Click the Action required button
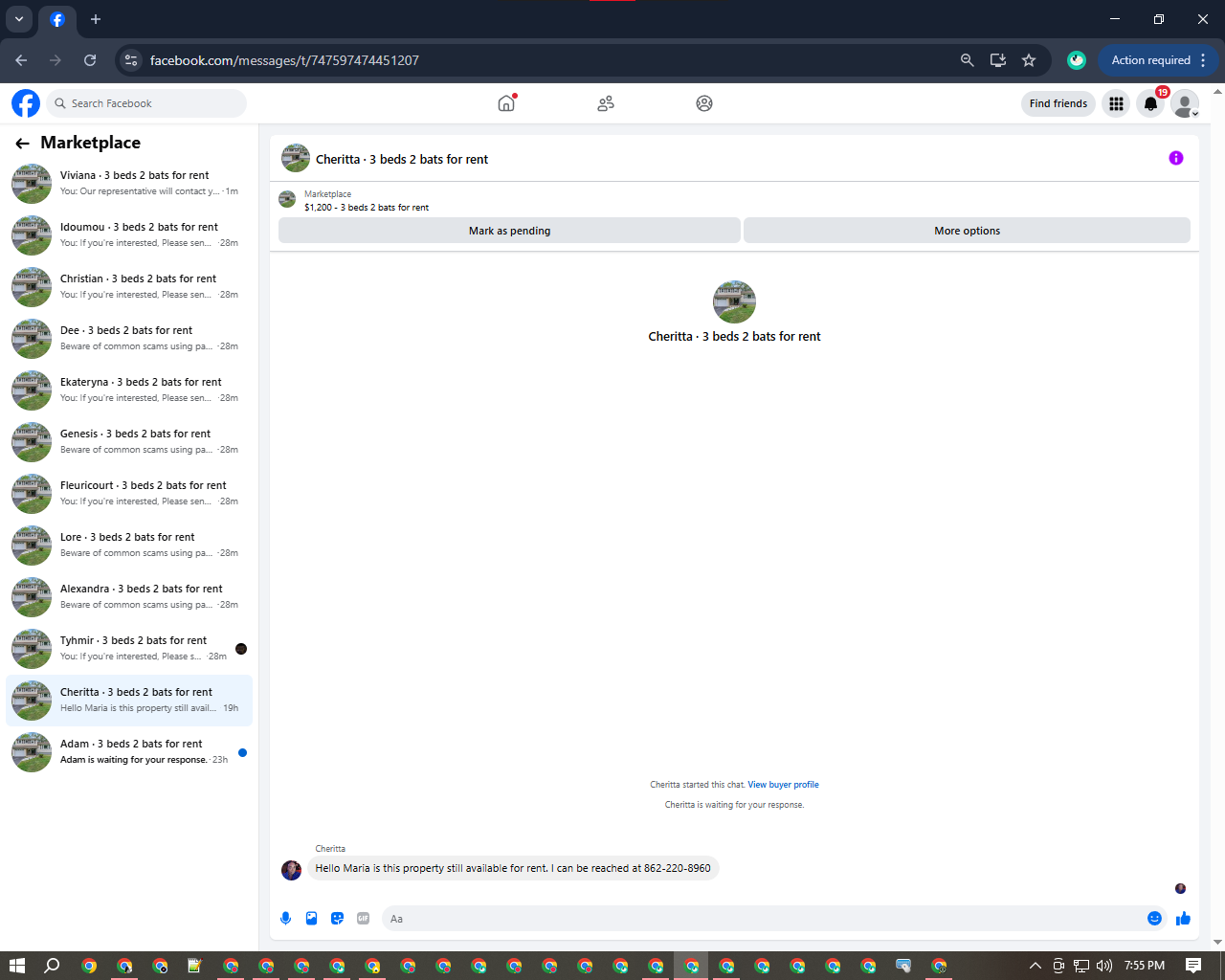This screenshot has width=1225, height=980. tap(1150, 60)
